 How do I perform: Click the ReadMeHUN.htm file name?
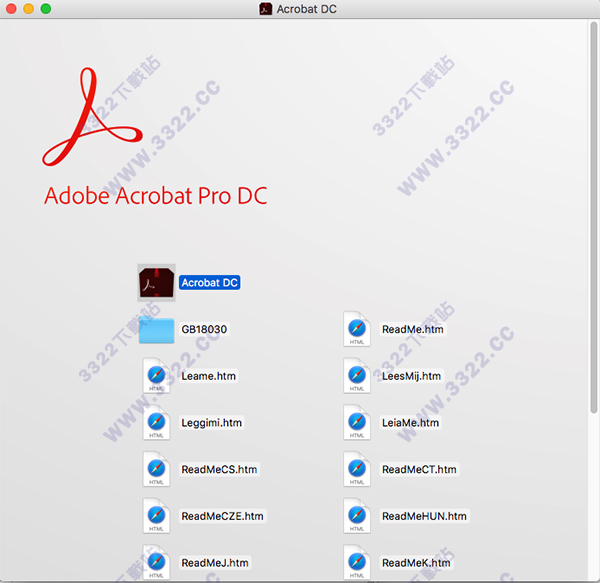coord(424,516)
